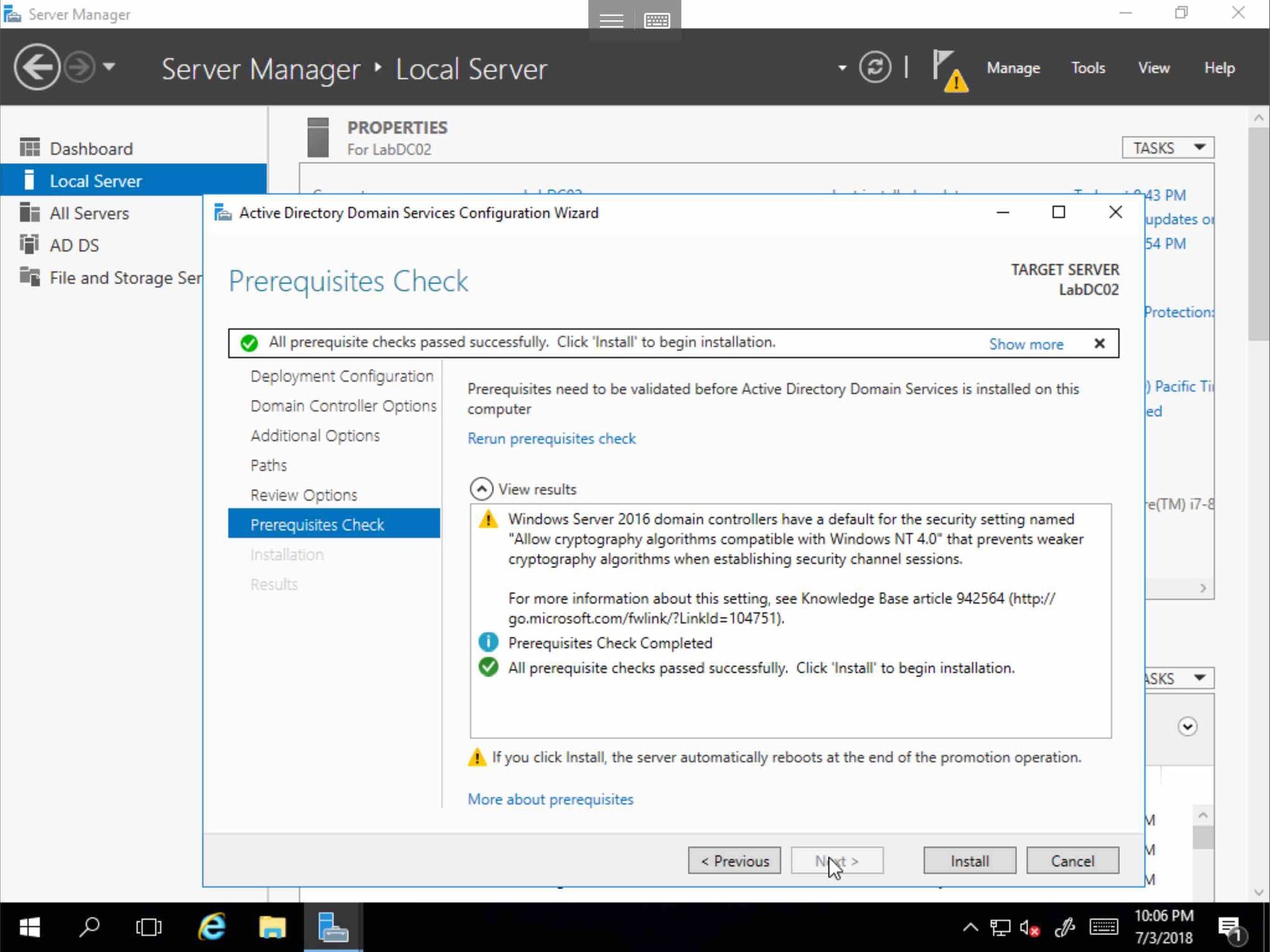1270x952 pixels.
Task: Click the info icon beside Prerequisites Check Completed
Action: (488, 643)
